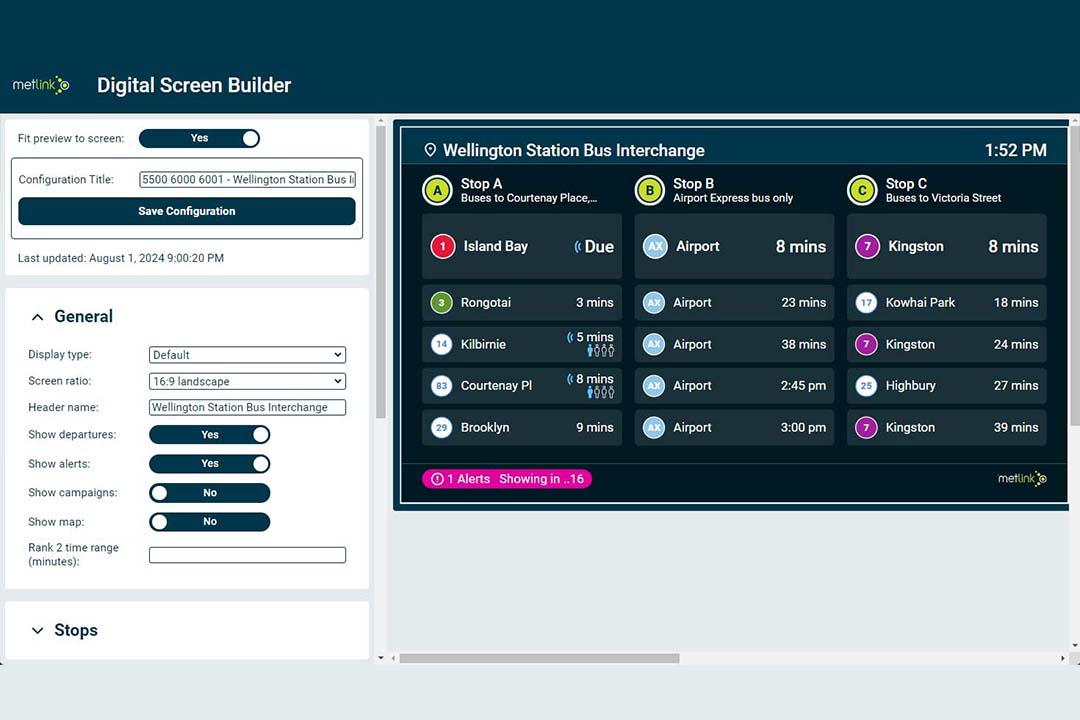
Task: Click the 'Island Bay' destination text
Action: click(x=495, y=246)
